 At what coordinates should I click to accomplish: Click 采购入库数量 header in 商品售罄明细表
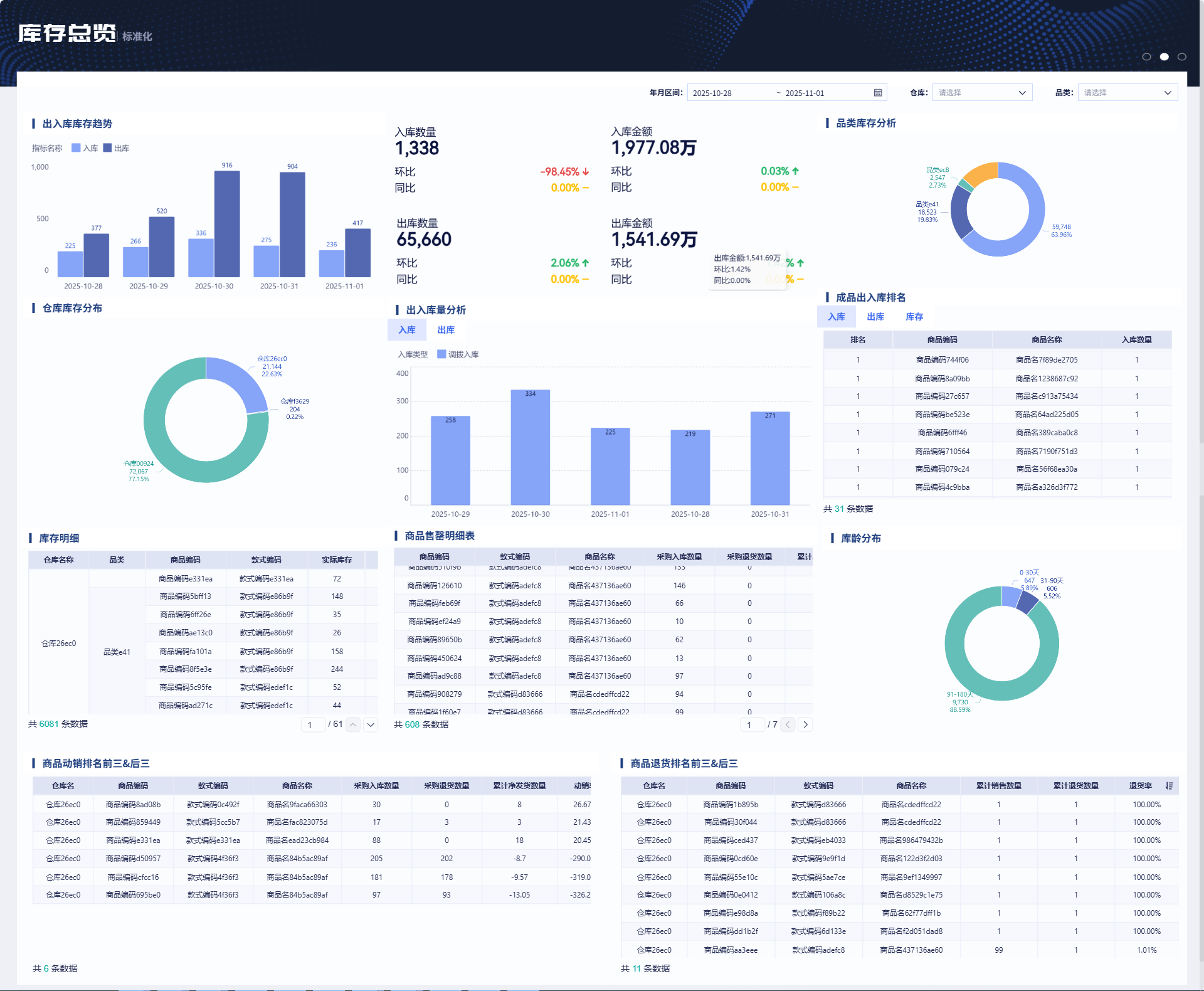tap(679, 557)
